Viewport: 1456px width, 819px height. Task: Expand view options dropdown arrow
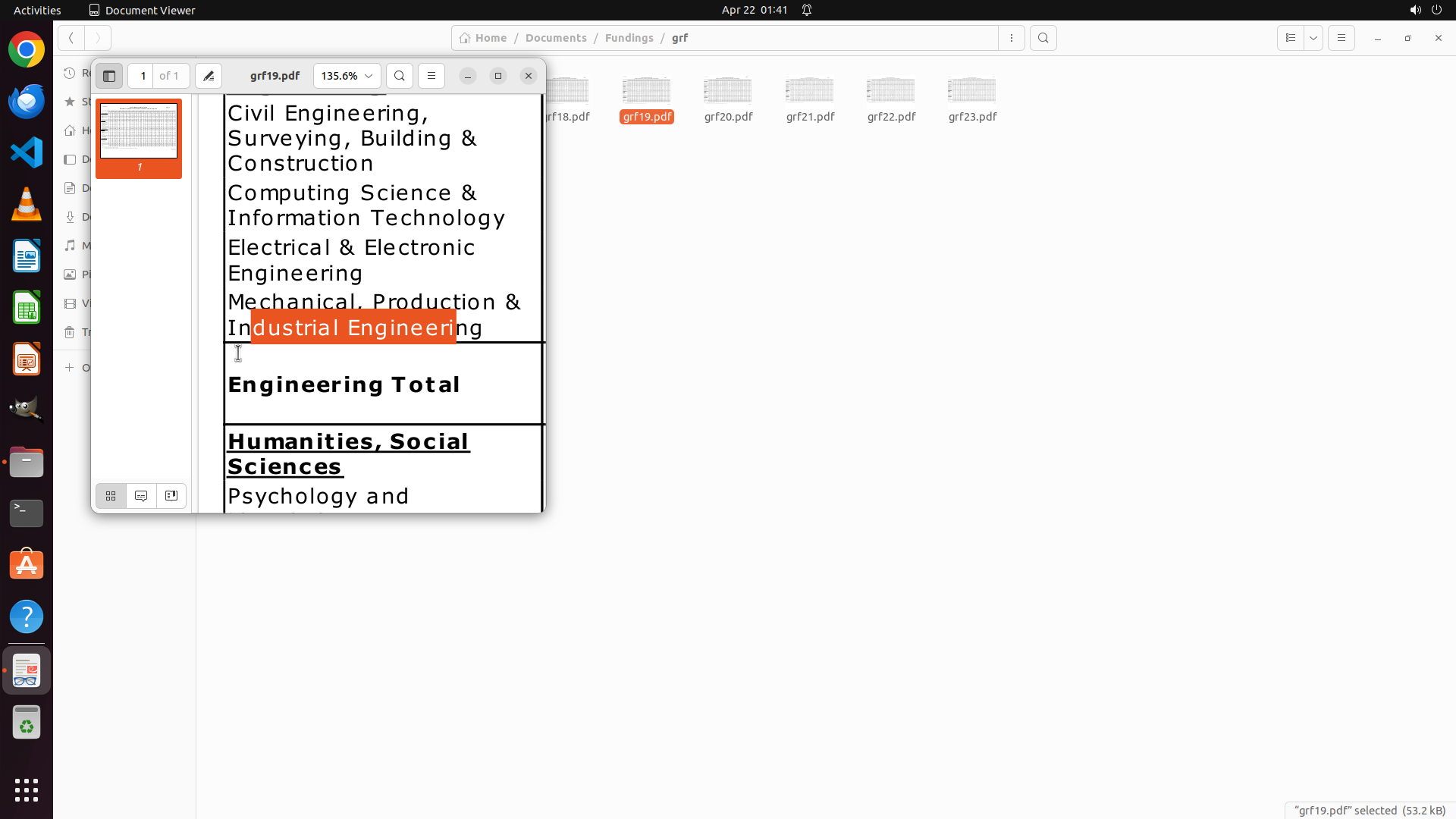(x=1313, y=38)
